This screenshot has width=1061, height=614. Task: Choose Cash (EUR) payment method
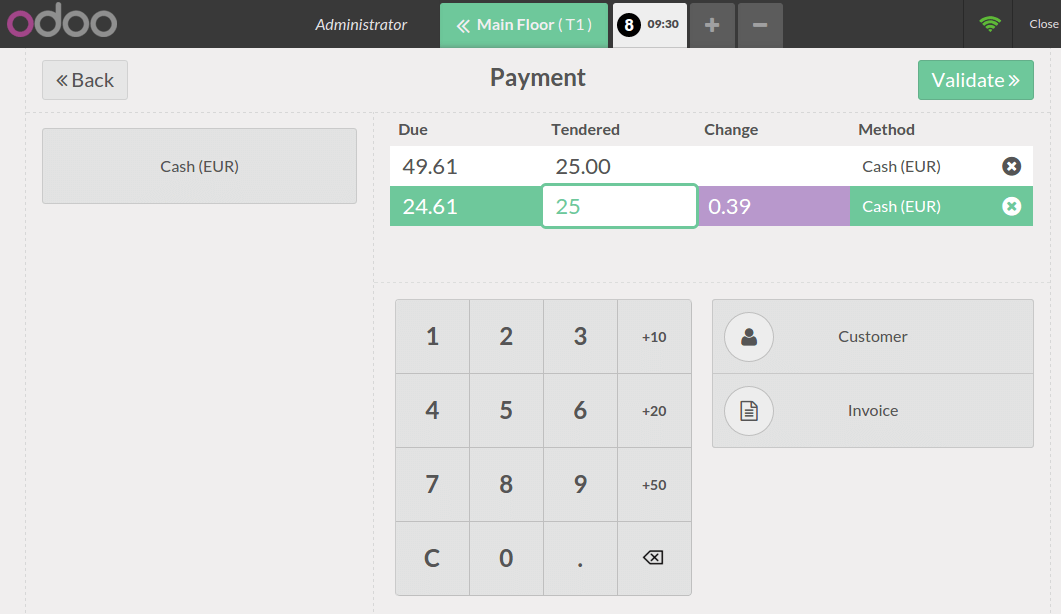pyautogui.click(x=199, y=166)
